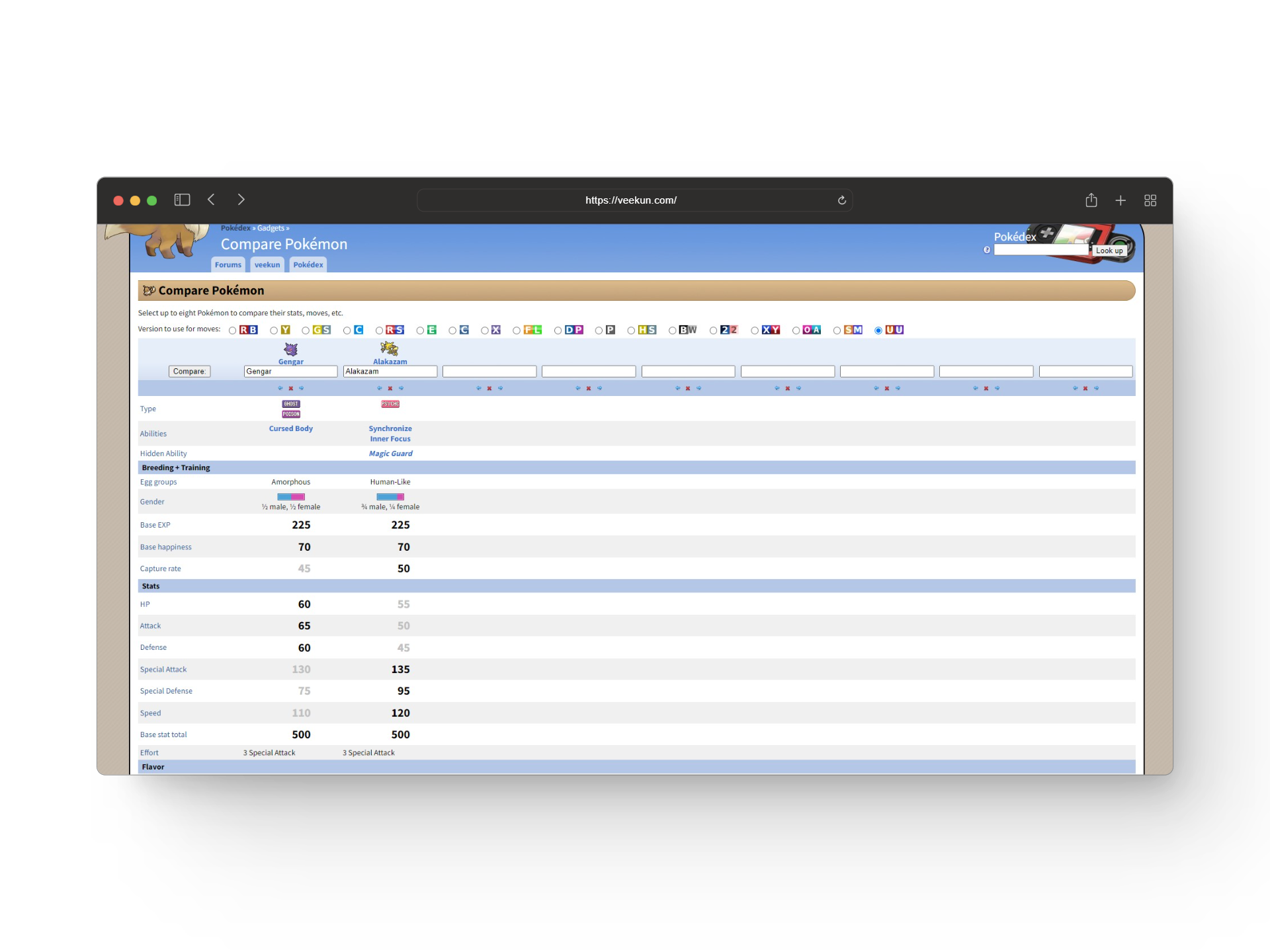Click the third empty Pokémon name field
The height and width of the screenshot is (952, 1270).
coord(688,372)
